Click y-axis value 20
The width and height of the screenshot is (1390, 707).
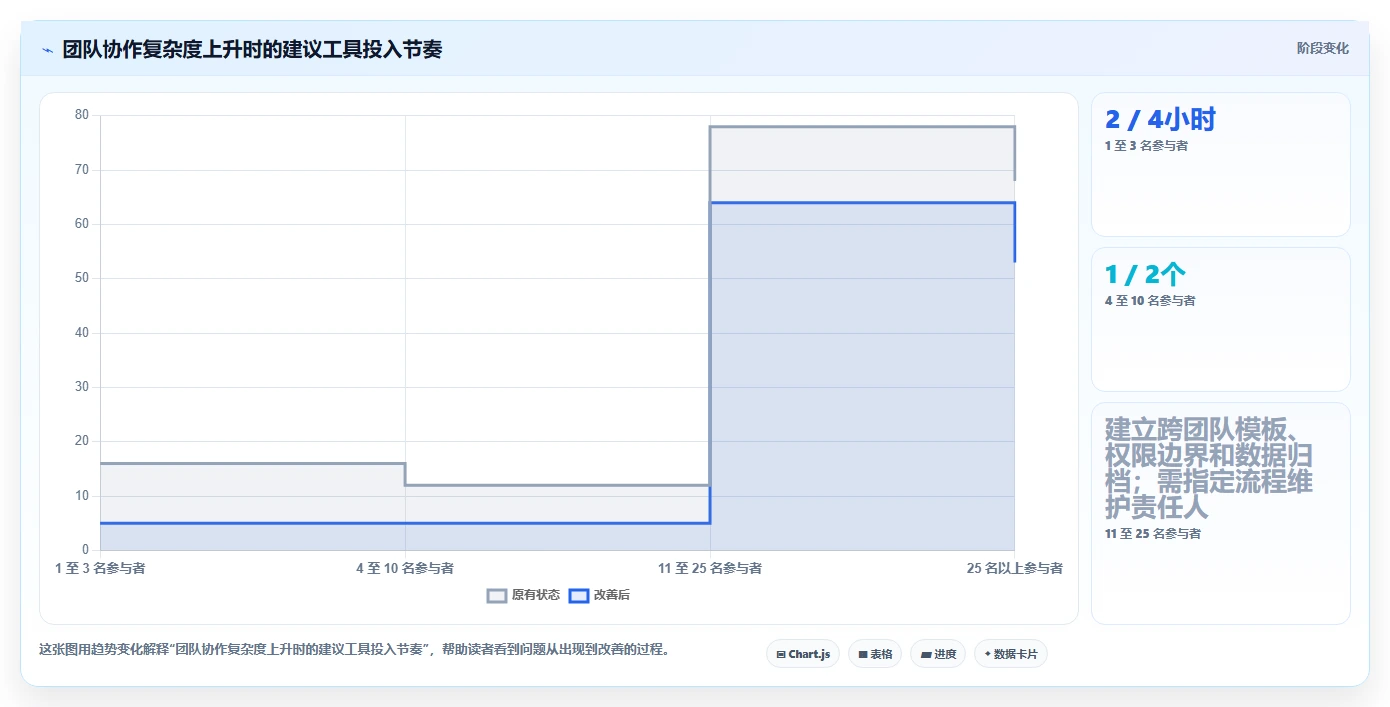(82, 441)
